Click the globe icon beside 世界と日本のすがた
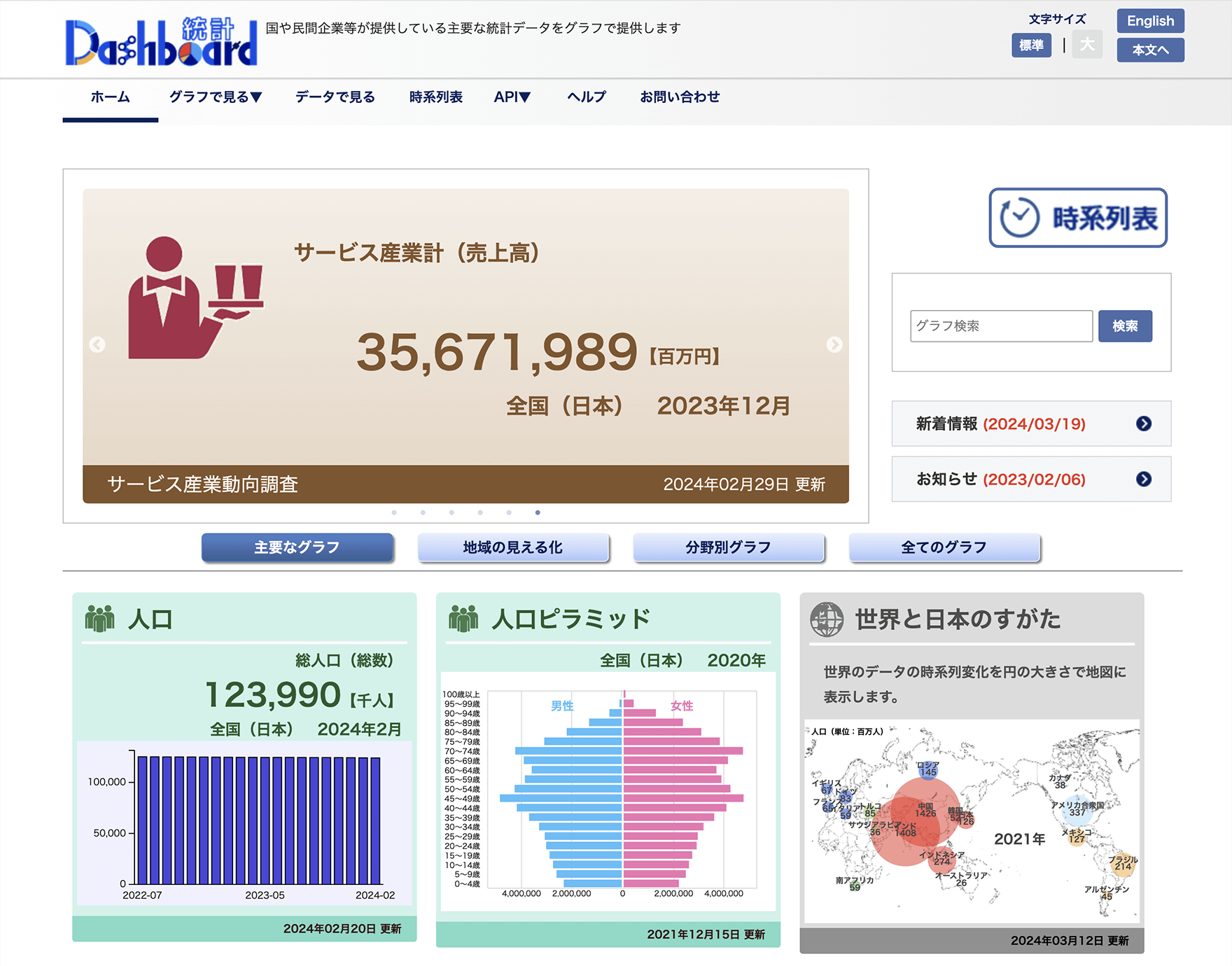 [x=827, y=619]
